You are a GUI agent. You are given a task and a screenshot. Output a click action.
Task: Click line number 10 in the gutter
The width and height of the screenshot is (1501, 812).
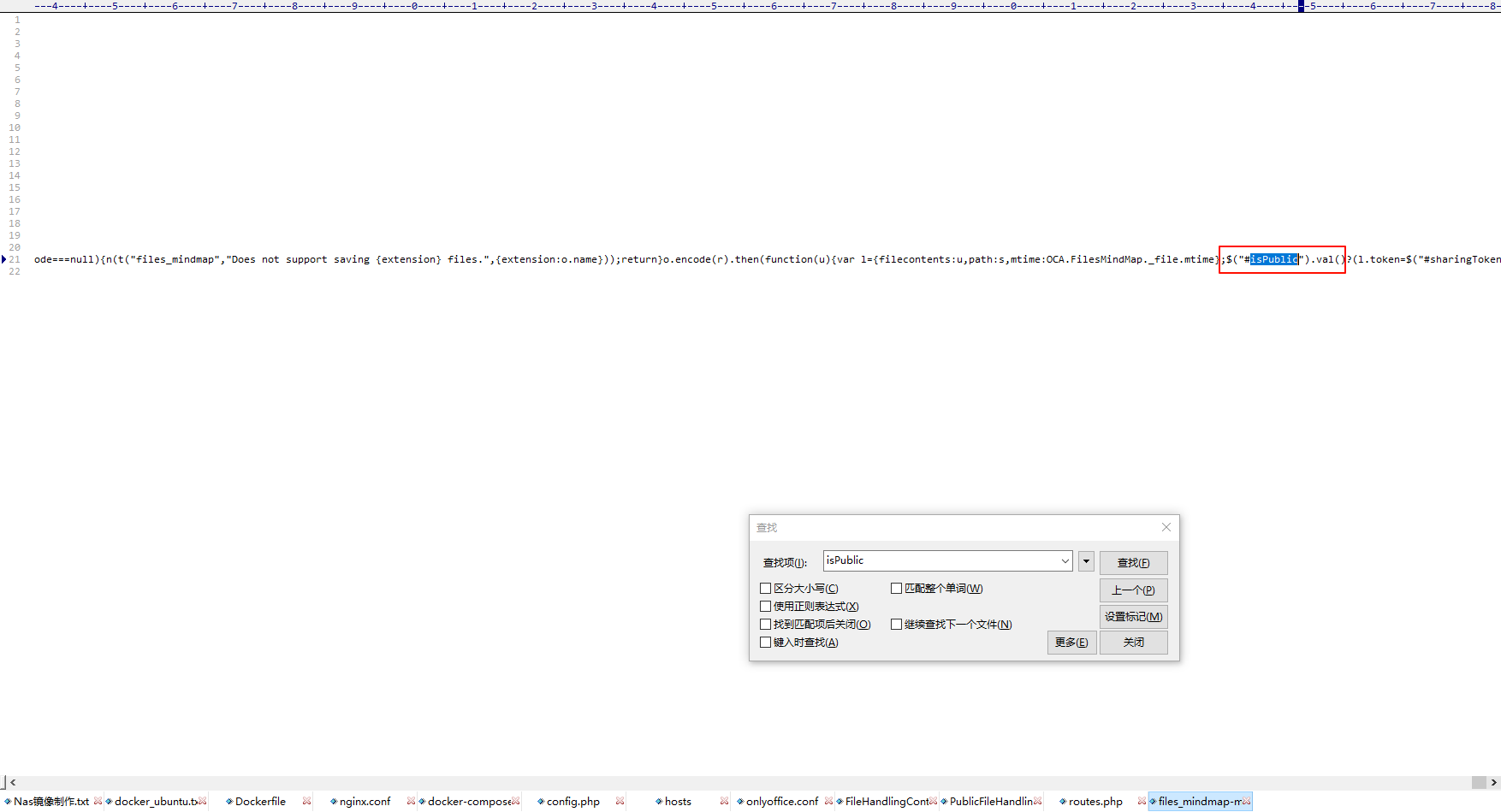point(15,127)
